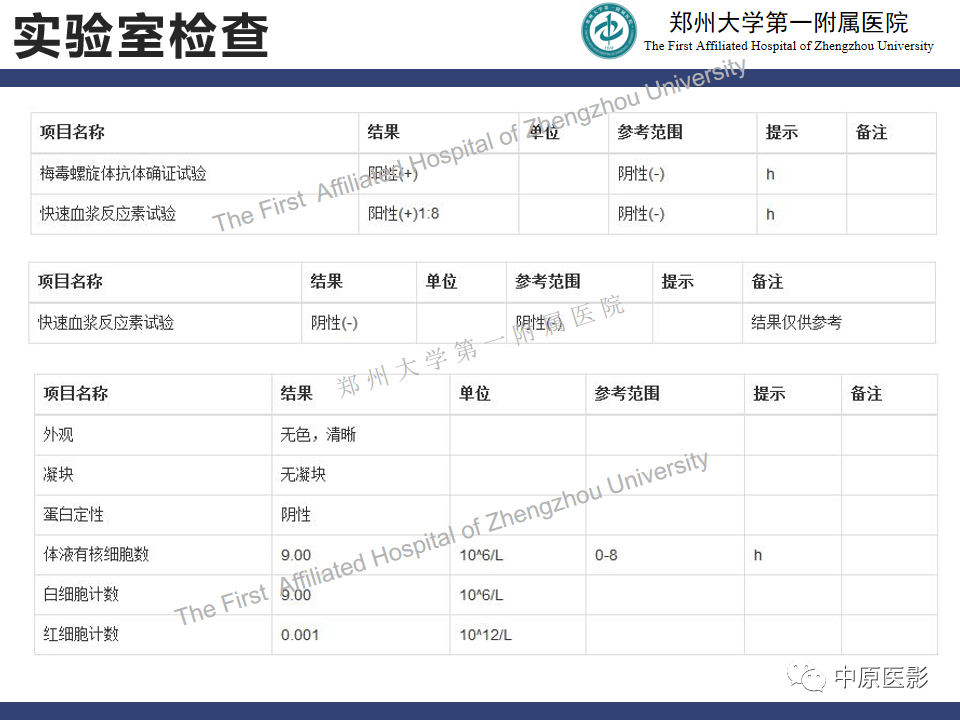Select 快速血浆反应素试验 in the row with 阳性(+)1:8
Screen dimensions: 960x720
pyautogui.click(x=108, y=213)
